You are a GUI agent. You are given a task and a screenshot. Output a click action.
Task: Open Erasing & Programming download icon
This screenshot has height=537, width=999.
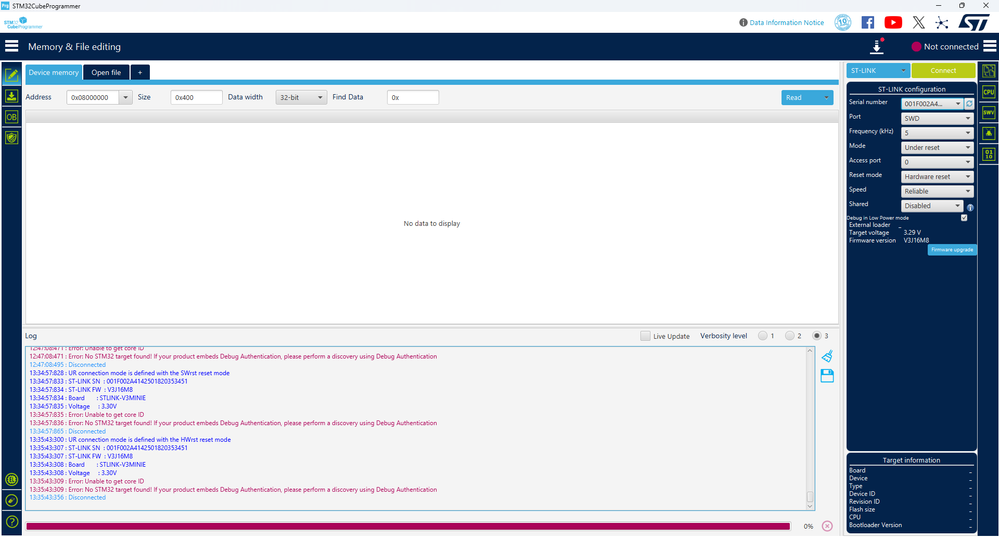click(x=11, y=96)
